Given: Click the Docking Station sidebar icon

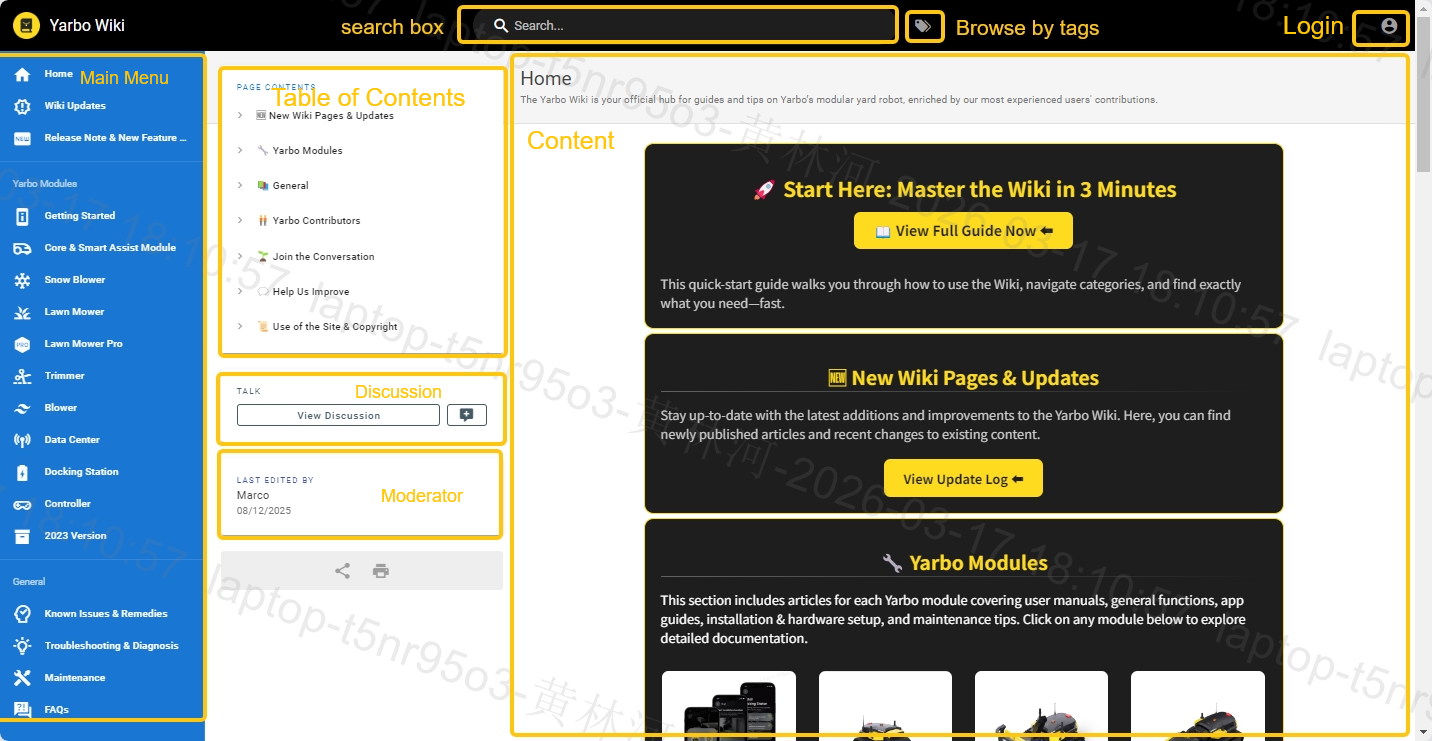Looking at the screenshot, I should (22, 472).
